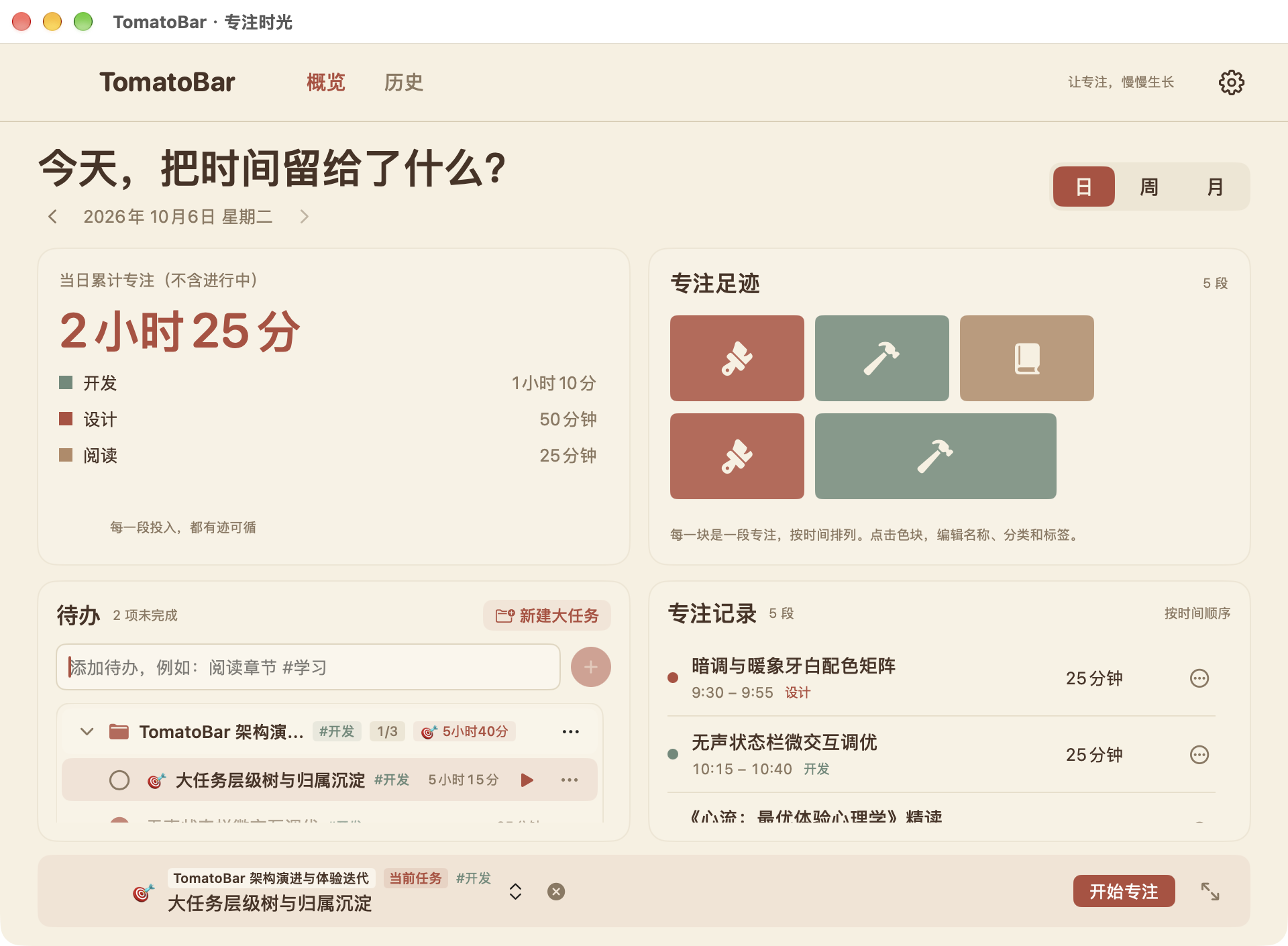Open second-row brush focus block

(x=737, y=456)
